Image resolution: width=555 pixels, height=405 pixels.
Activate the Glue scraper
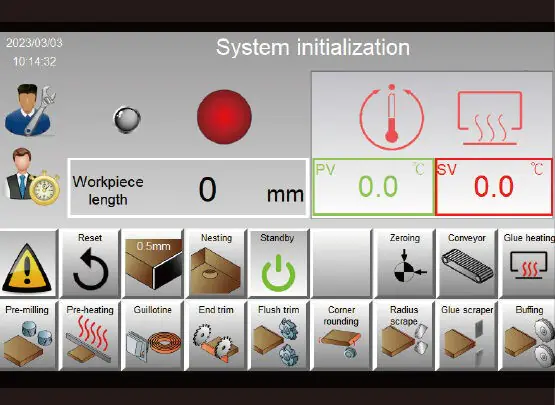pos(467,335)
